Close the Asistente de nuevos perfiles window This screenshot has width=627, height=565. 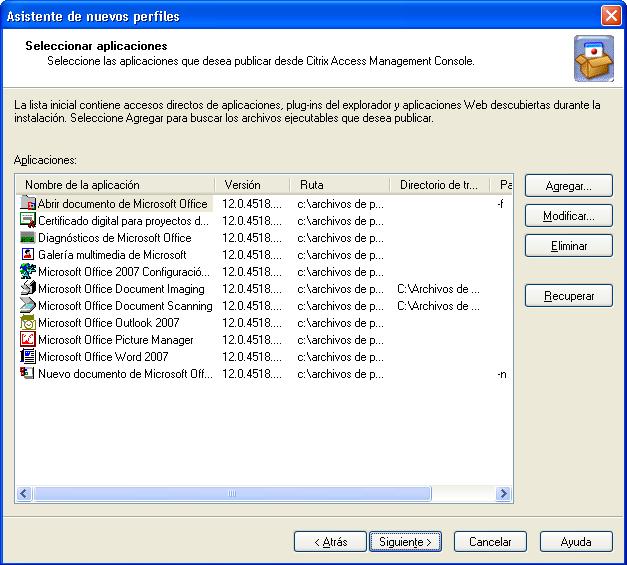611,16
